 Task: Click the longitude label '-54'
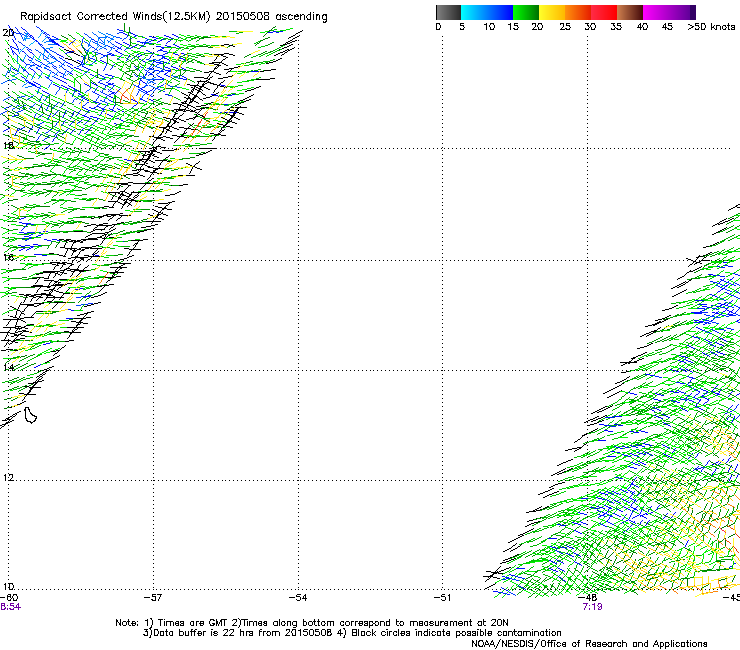tap(298, 598)
